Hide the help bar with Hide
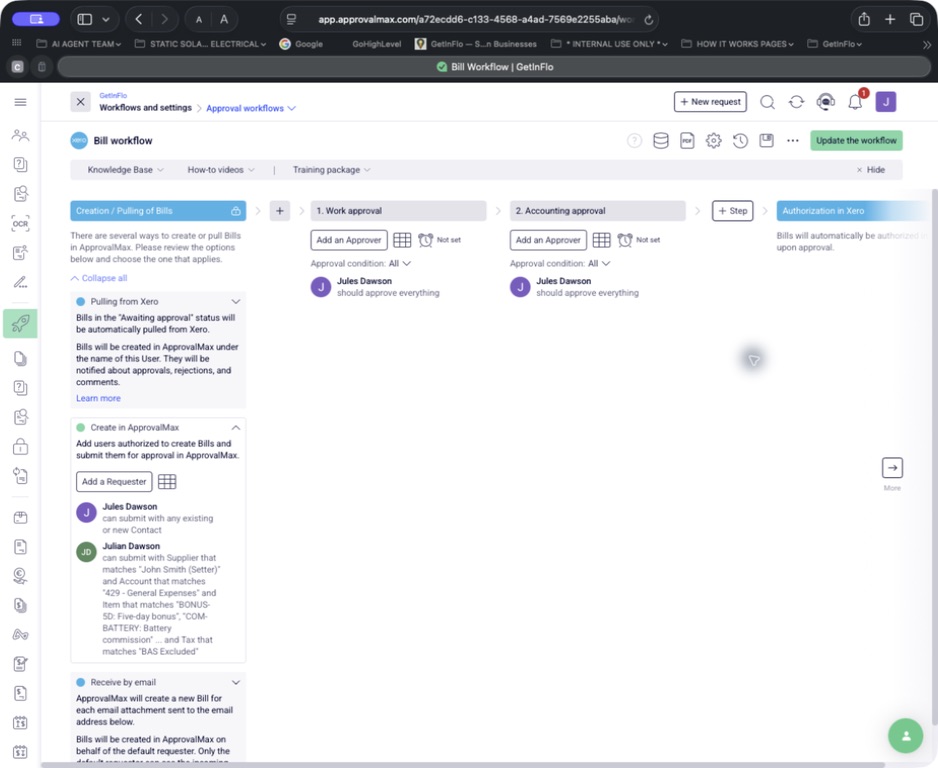The height and width of the screenshot is (768, 938). pos(870,170)
